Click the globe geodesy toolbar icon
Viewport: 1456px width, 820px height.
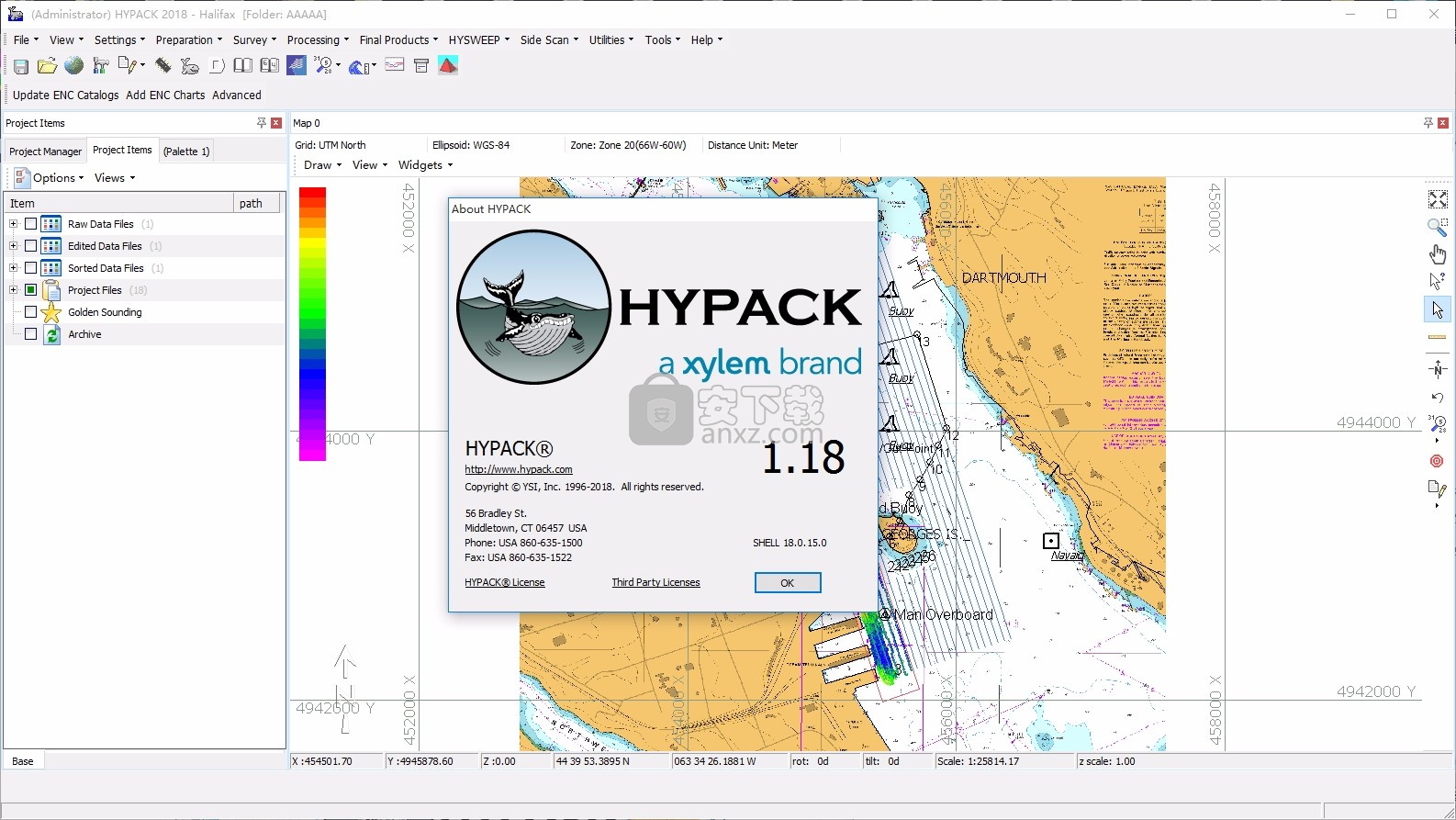coord(73,66)
